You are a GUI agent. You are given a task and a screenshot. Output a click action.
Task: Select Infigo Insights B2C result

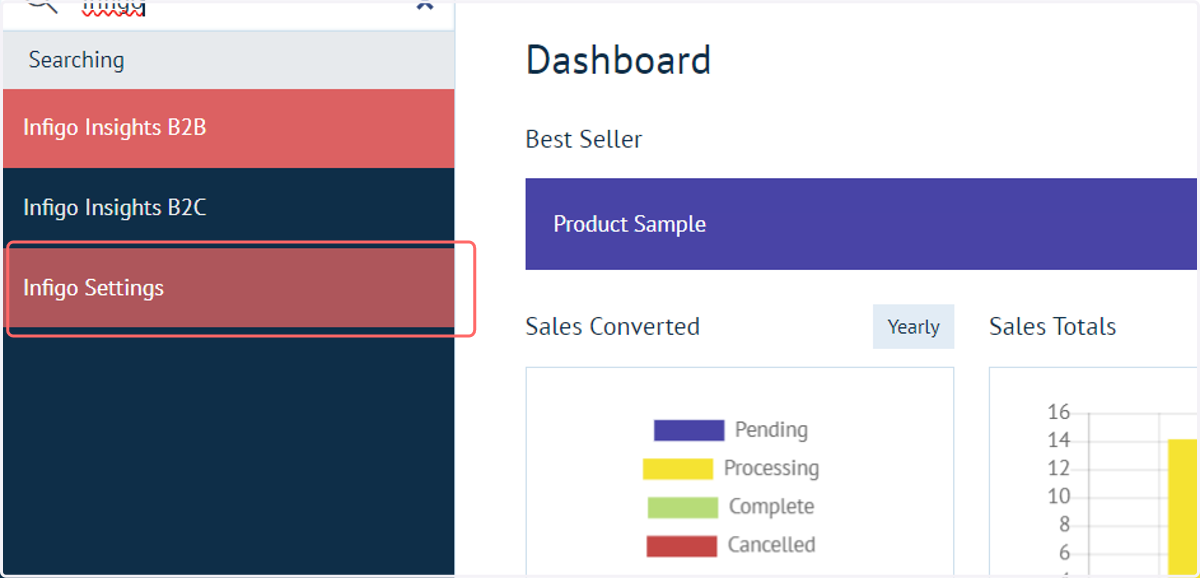pyautogui.click(x=229, y=208)
